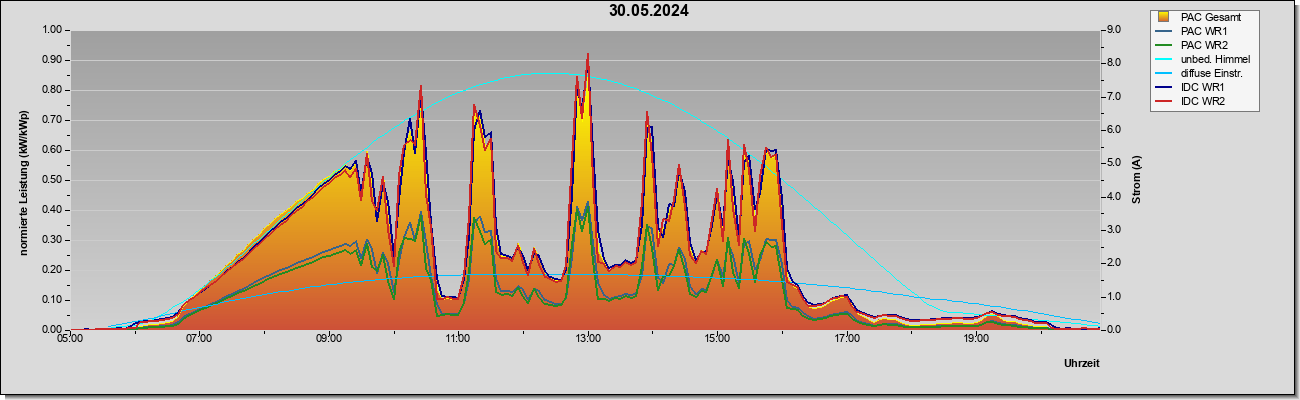Click the 0.10 value on the power axis

tap(51, 300)
